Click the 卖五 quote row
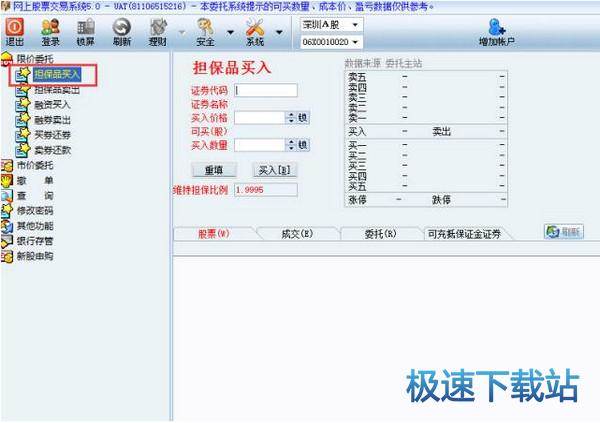Viewport: 600px width, 423px height. coord(426,77)
